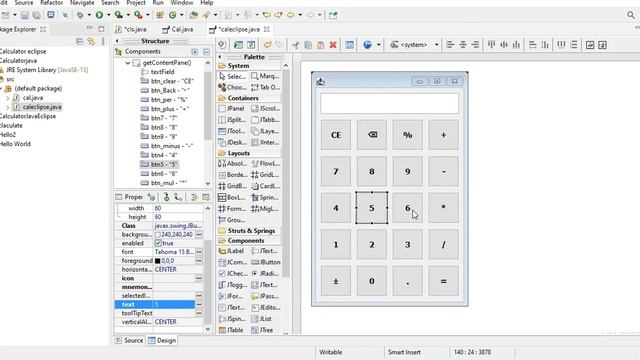Click the green Run launch icon
Viewport: 640px width, 360px height.
[99, 15]
